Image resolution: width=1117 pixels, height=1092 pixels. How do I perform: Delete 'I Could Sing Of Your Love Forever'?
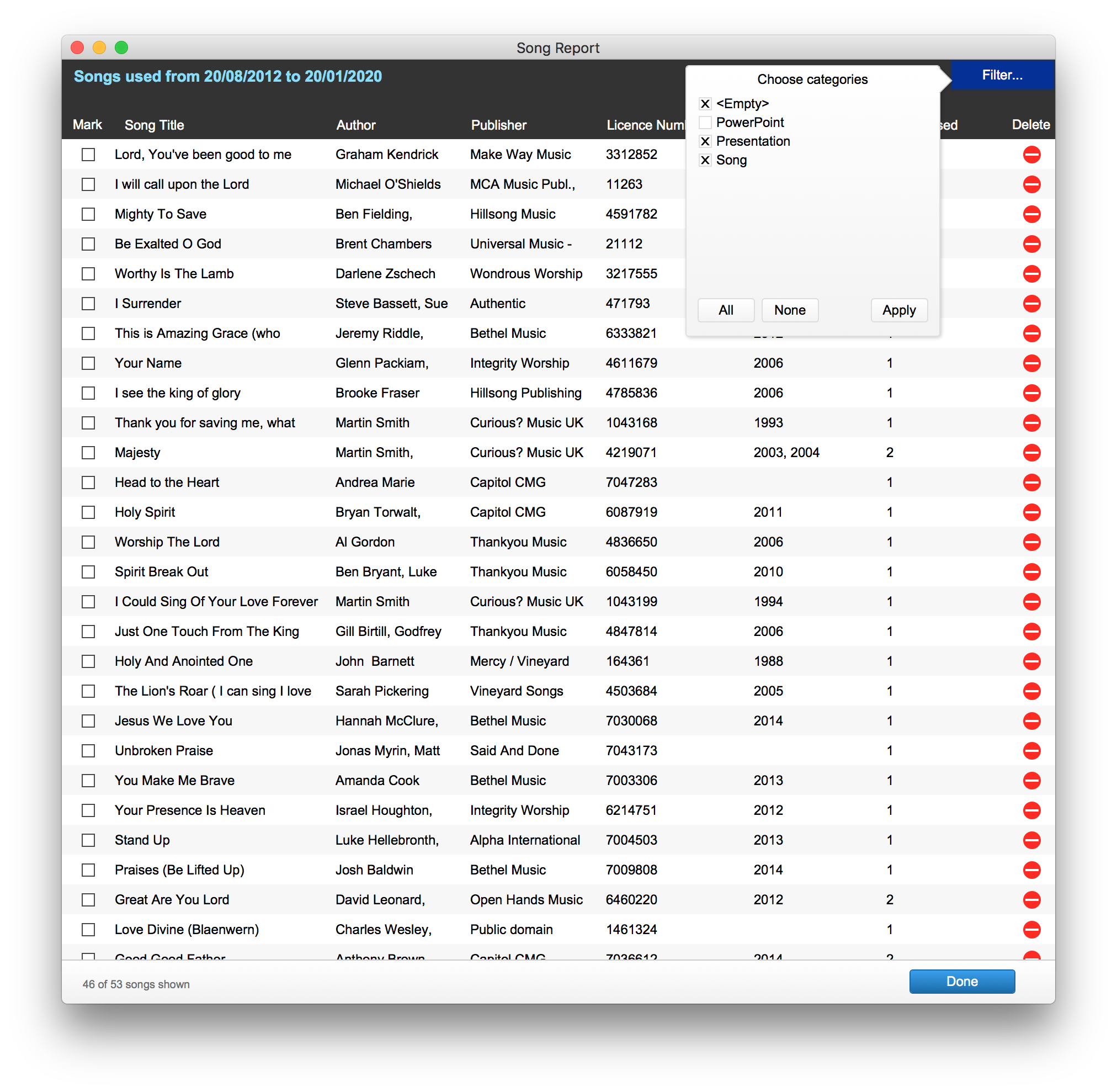click(1031, 602)
